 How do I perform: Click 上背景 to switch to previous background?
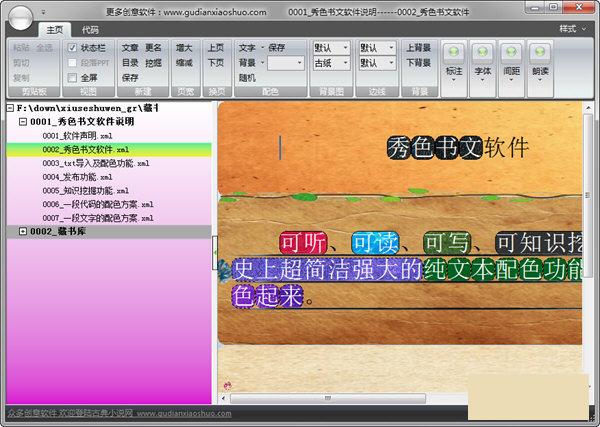[420, 47]
